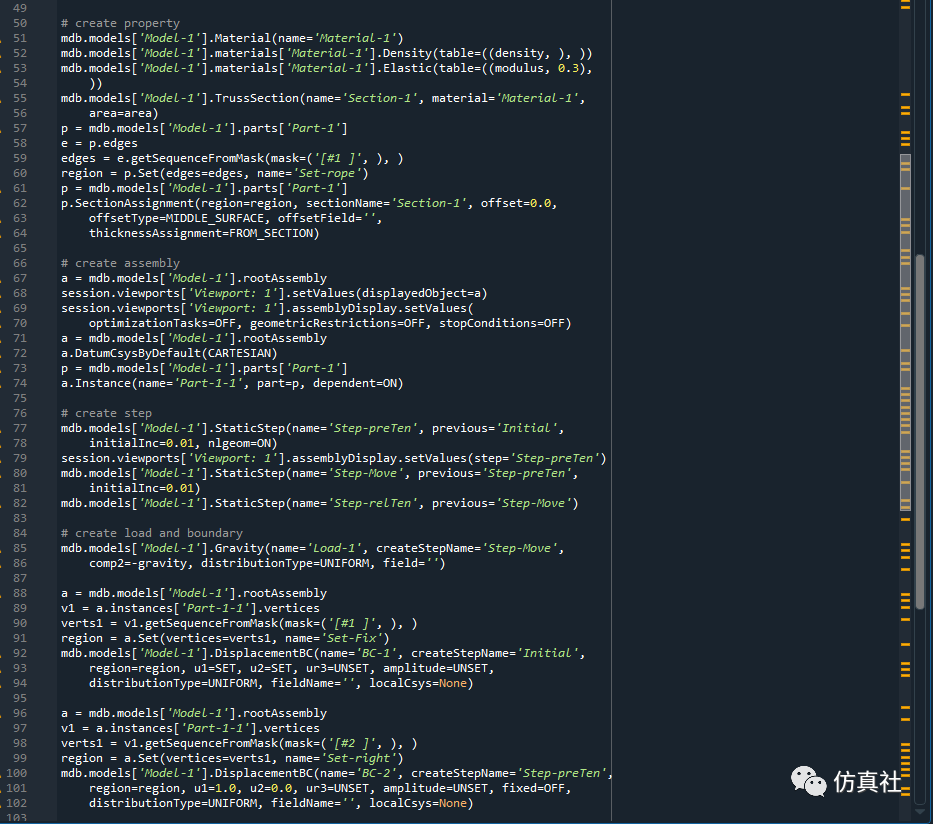The image size is (933, 824).
Task: Click optimizationTasks=OFF on line 70
Action: 162,323
